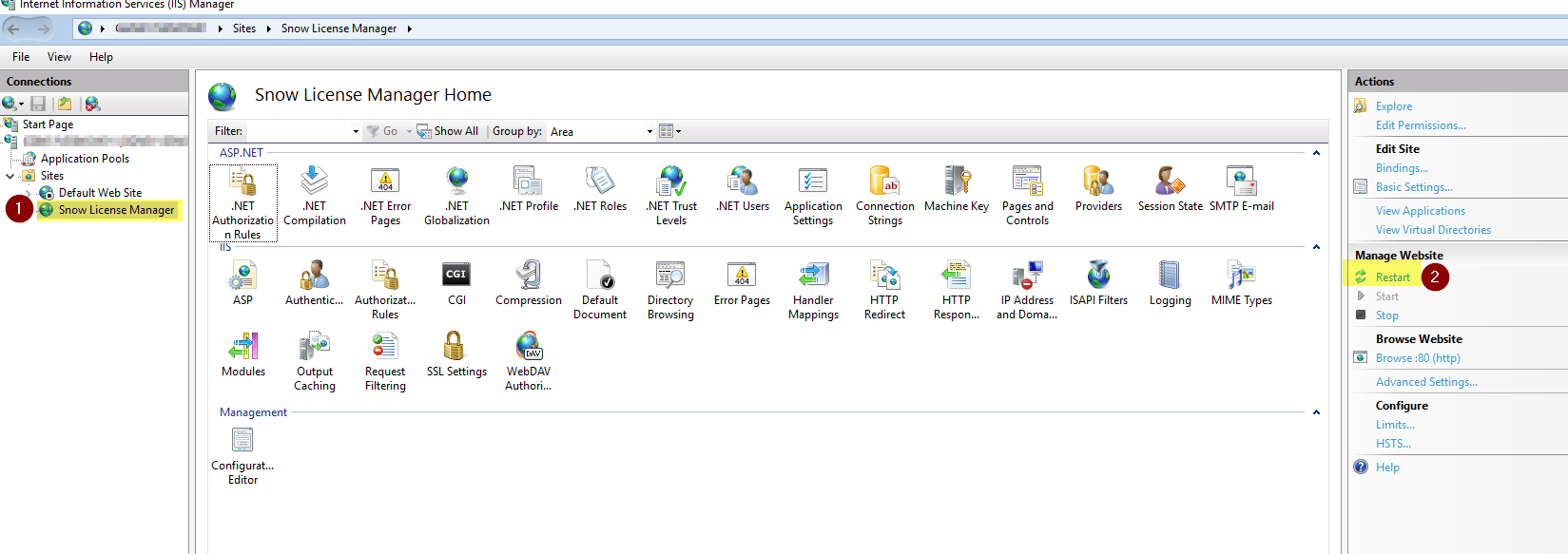Screen dimensions: 1568x554
Task: Open the SSL Settings feature
Action: pyautogui.click(x=457, y=354)
